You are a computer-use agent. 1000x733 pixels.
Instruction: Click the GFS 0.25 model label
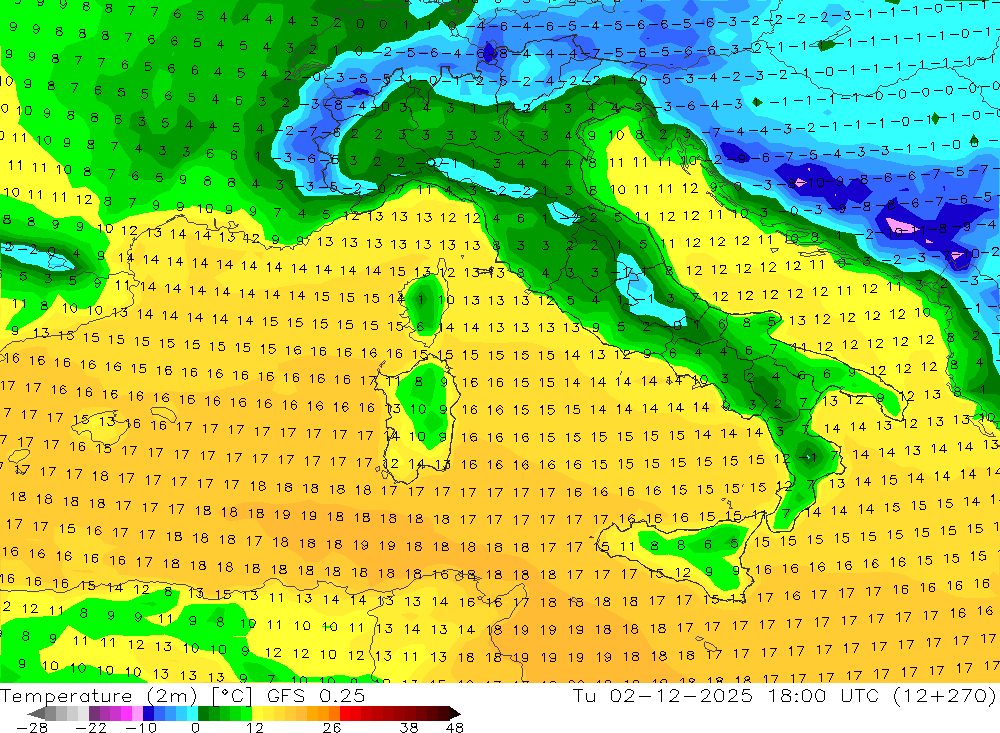point(316,696)
